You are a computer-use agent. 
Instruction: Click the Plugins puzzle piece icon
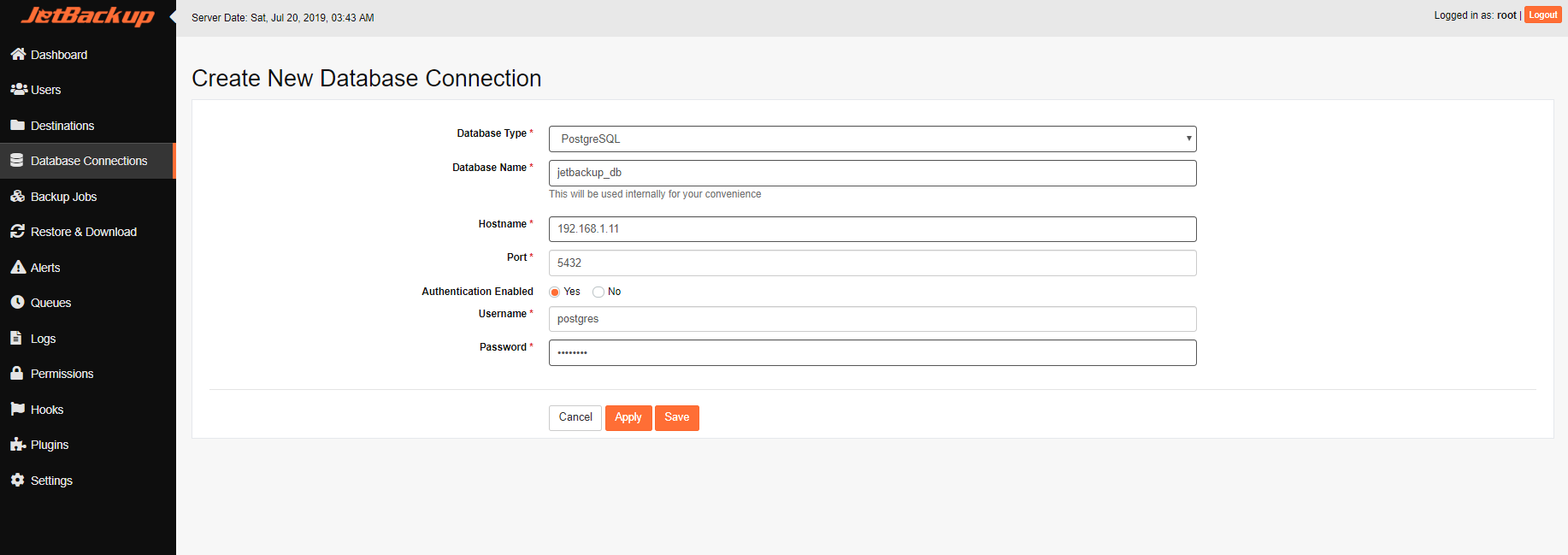(18, 444)
